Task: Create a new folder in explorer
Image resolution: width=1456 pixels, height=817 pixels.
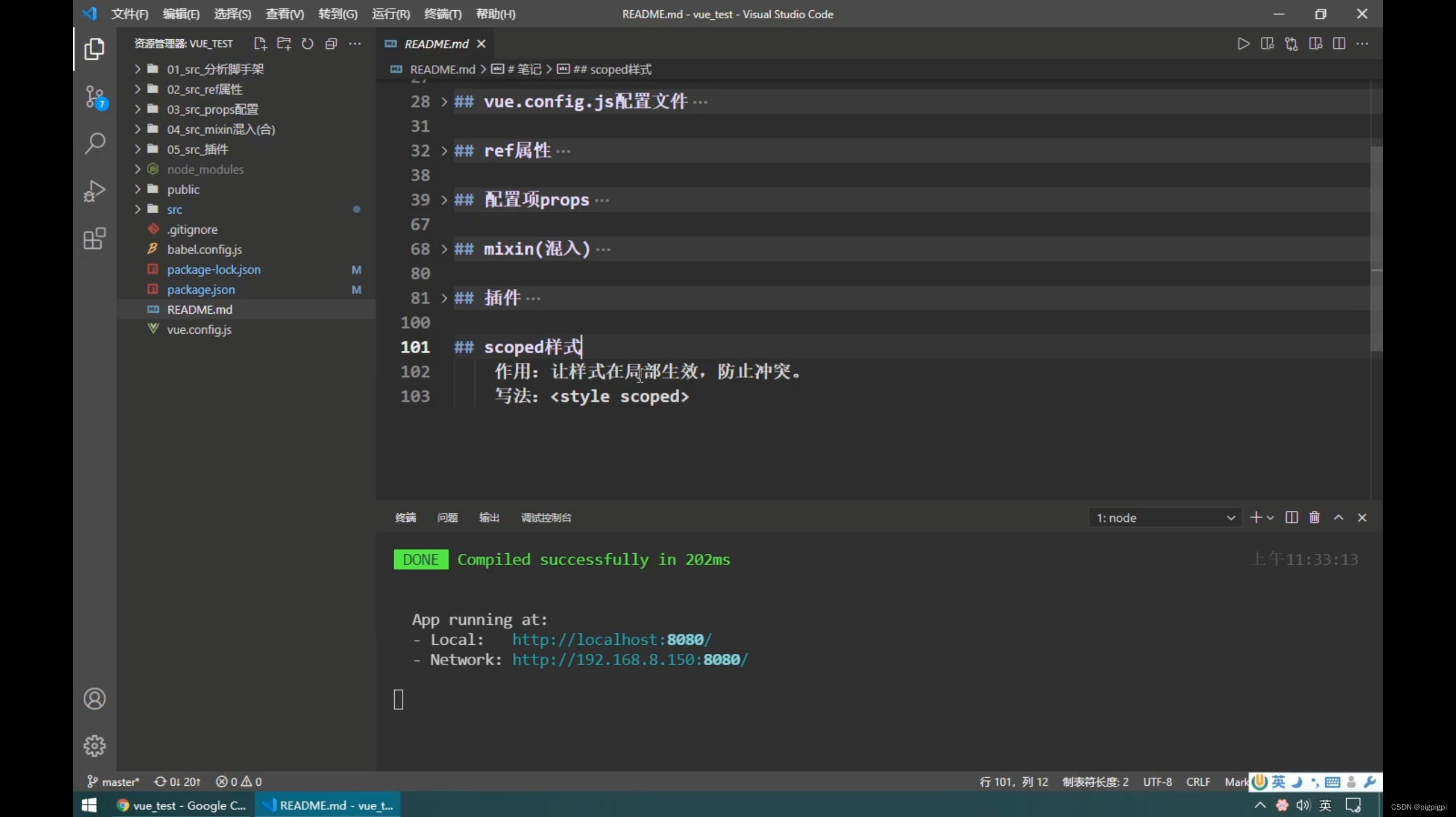Action: 284,44
